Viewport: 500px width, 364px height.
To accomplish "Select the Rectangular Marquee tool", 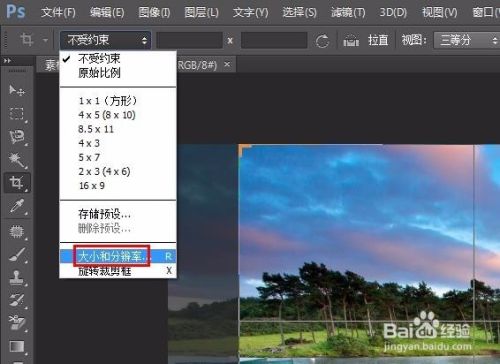I will click(16, 113).
